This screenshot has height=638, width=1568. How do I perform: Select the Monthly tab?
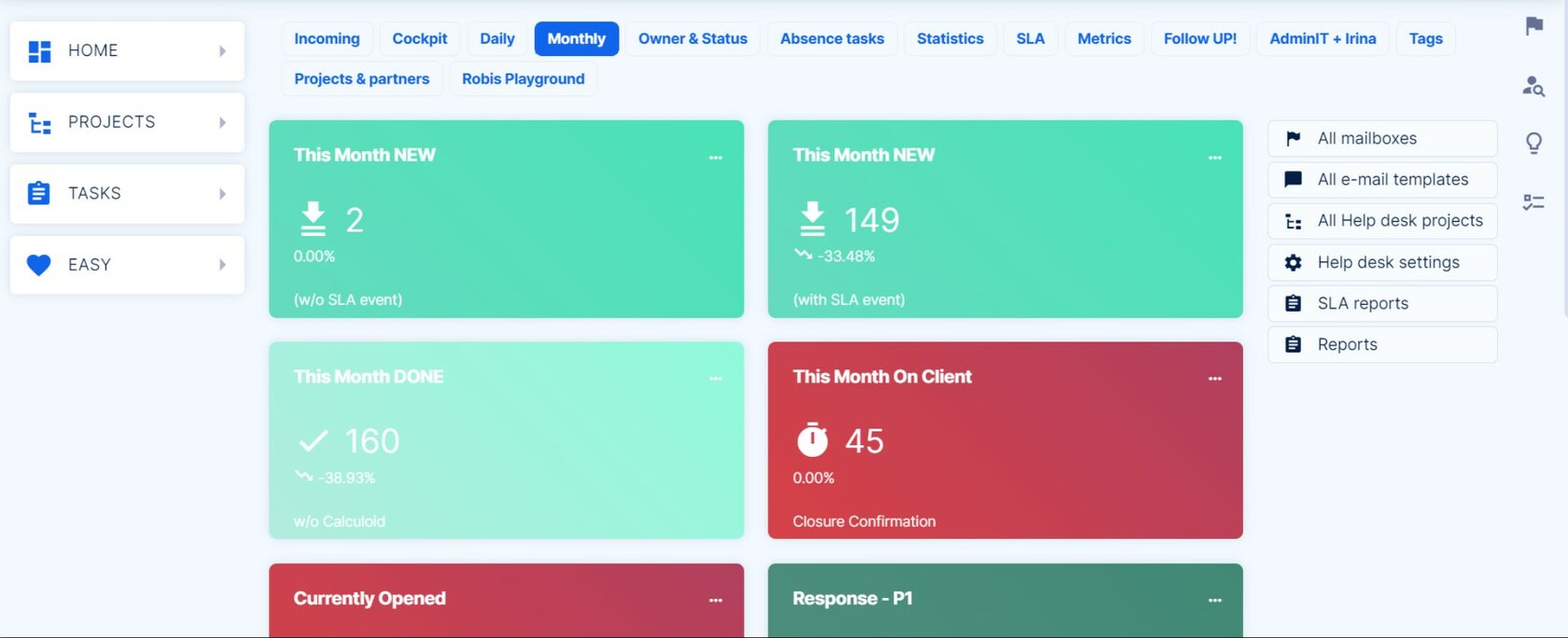click(577, 39)
